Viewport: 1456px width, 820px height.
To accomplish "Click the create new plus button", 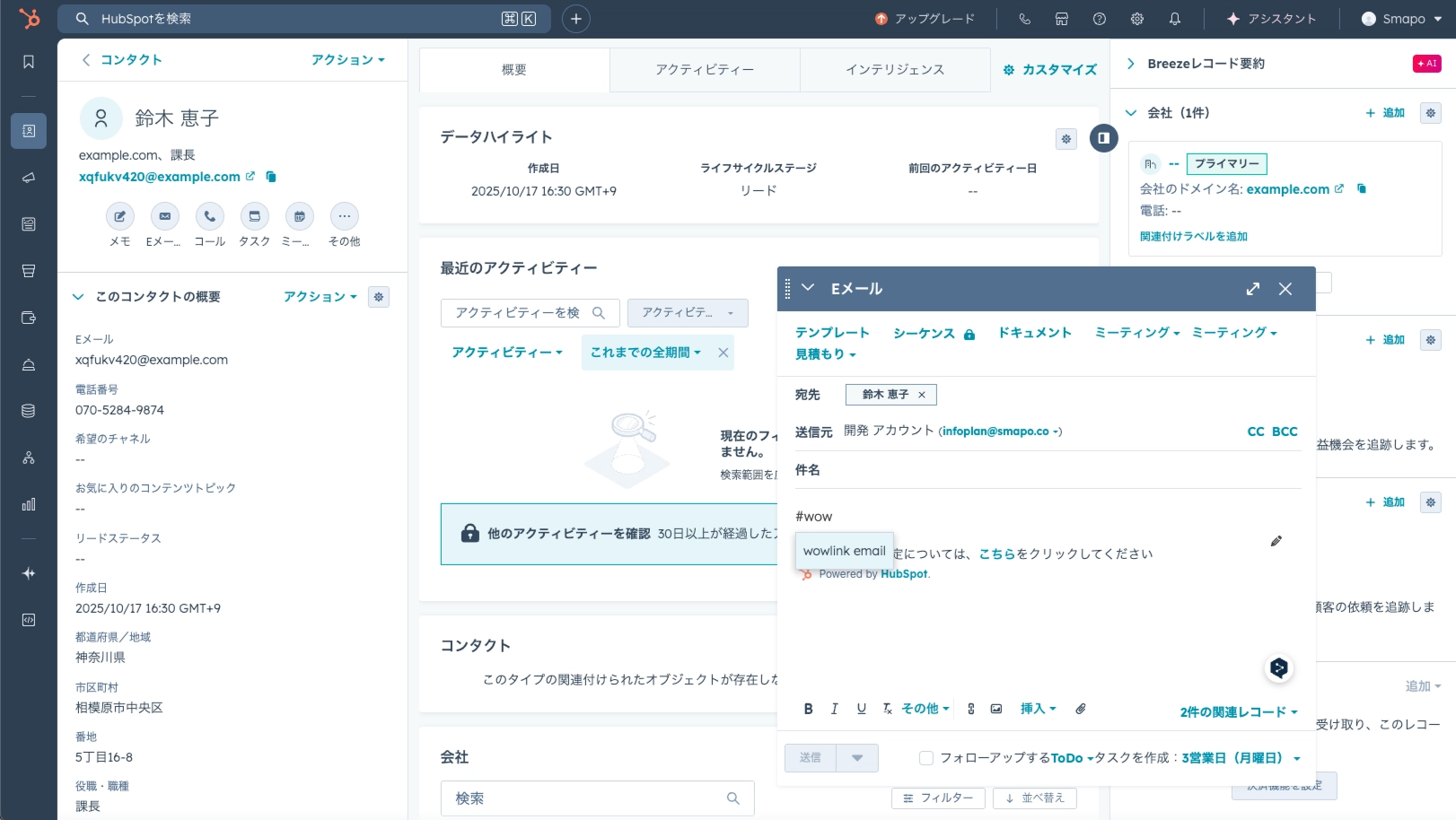I will click(576, 19).
